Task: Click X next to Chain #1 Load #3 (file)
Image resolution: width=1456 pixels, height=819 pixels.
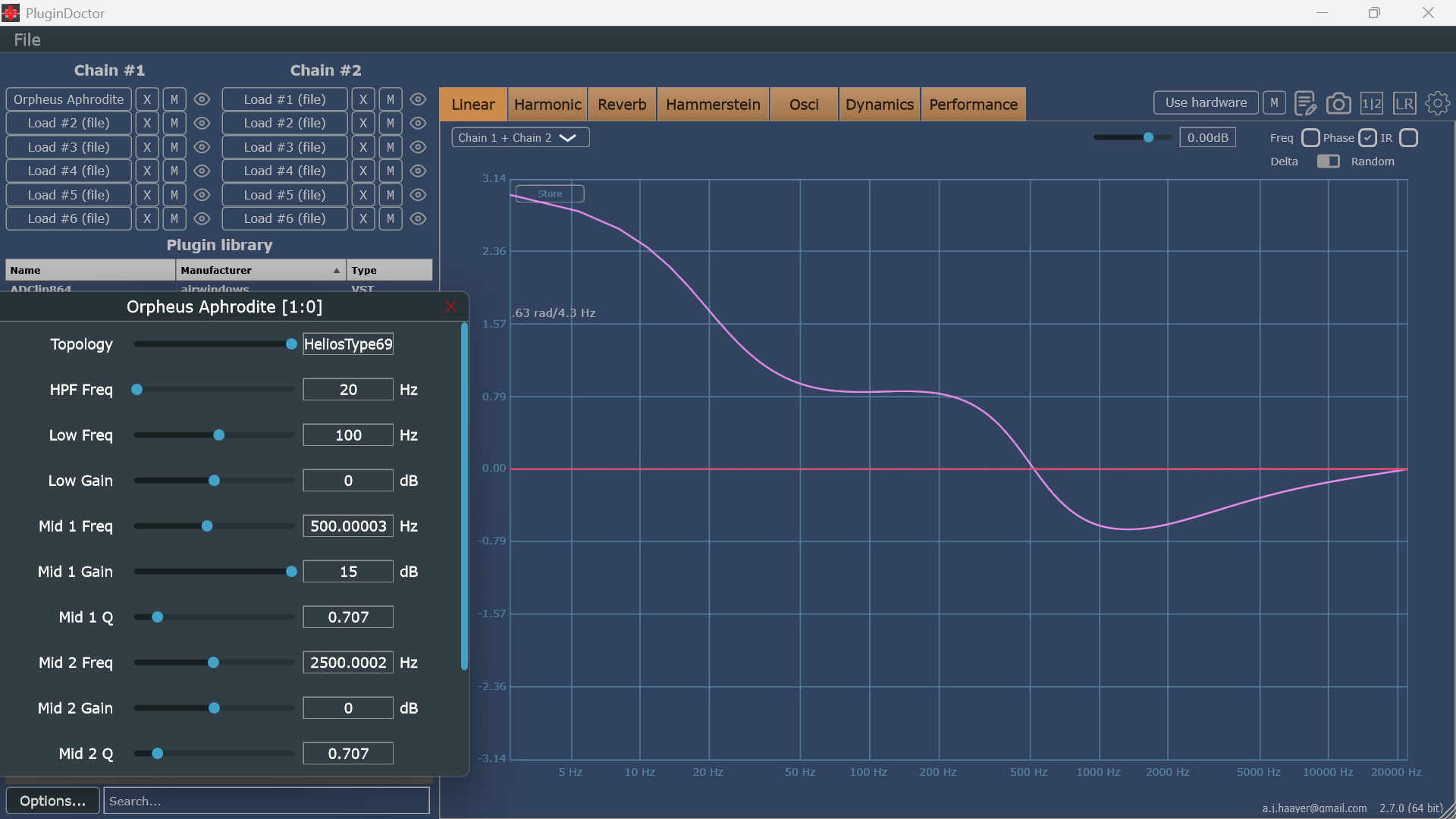Action: click(147, 147)
